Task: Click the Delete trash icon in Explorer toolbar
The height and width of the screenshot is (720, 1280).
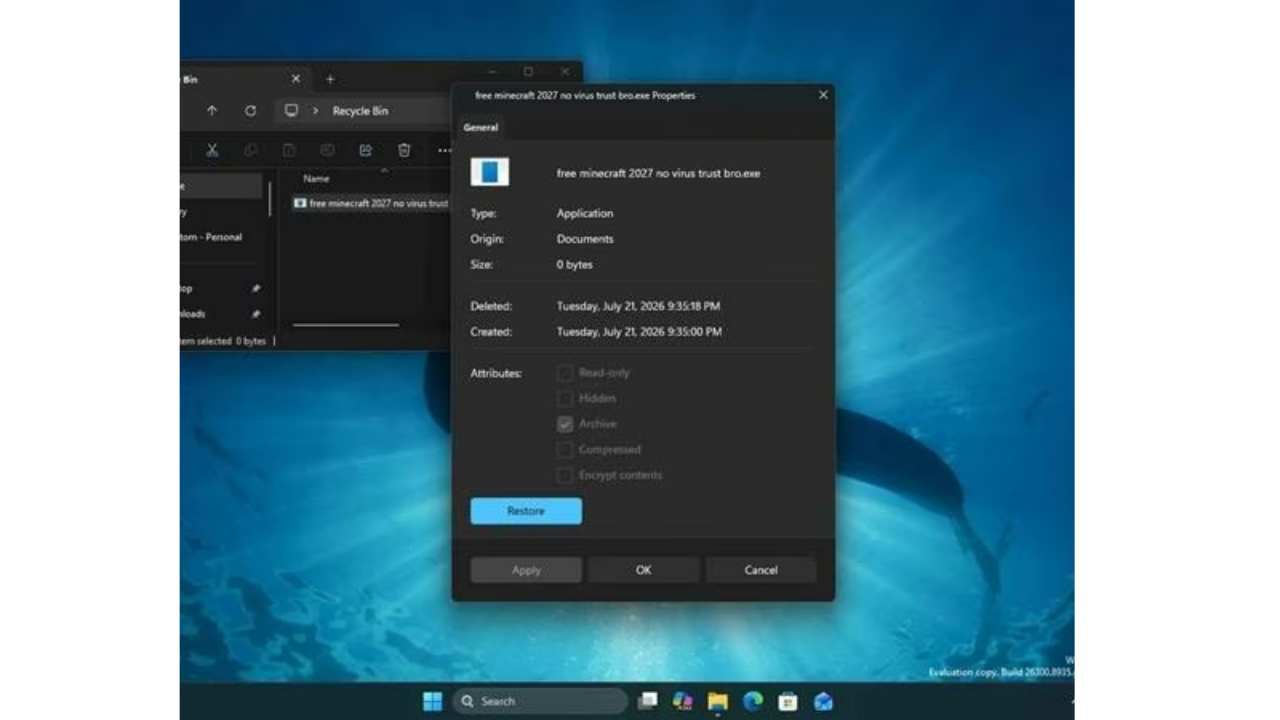Action: pyautogui.click(x=404, y=150)
